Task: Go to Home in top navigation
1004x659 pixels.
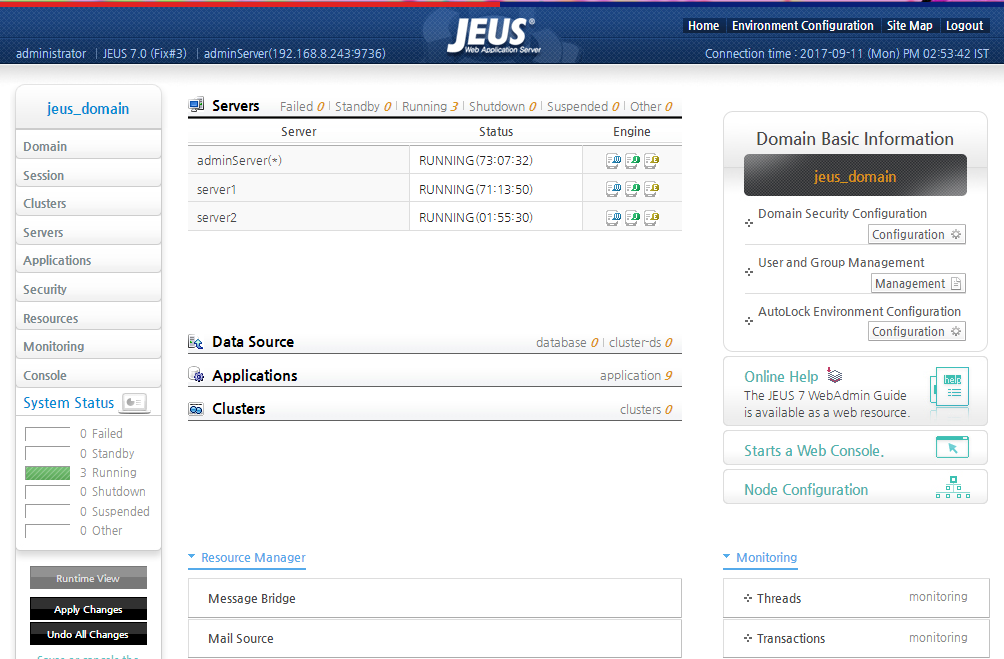Action: [x=704, y=26]
